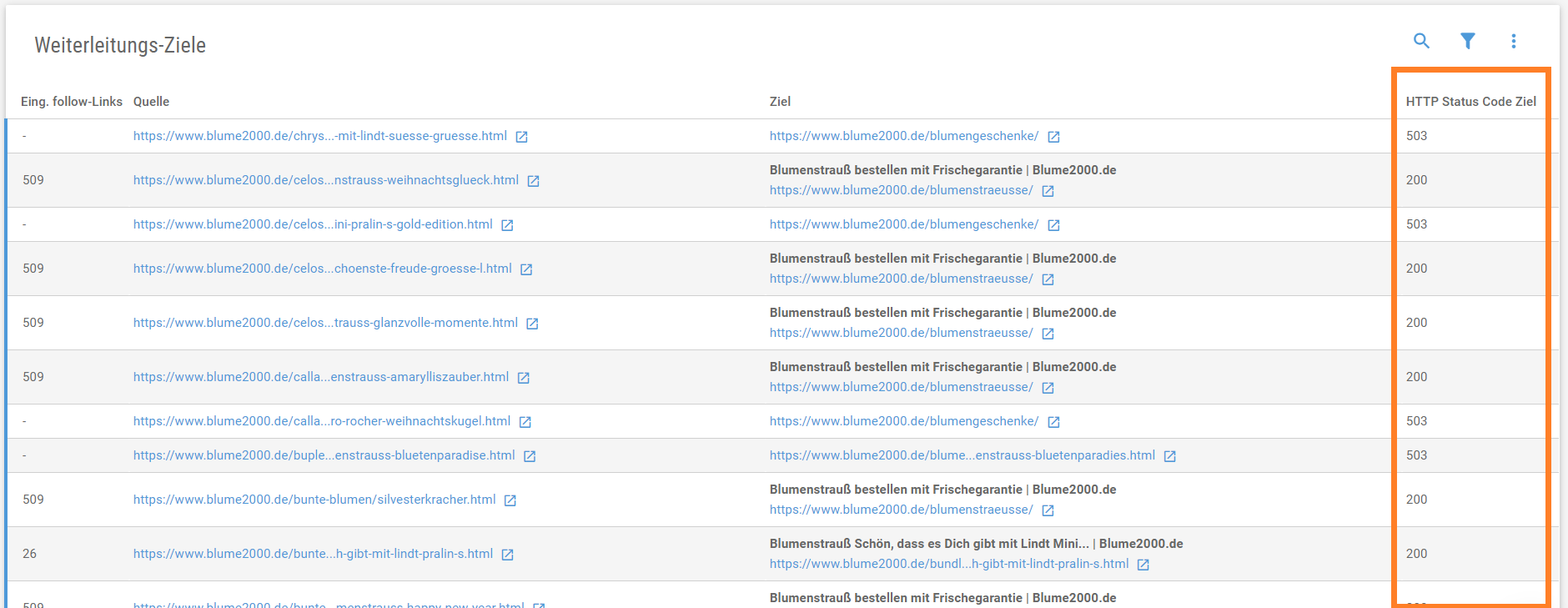Open external icon for blume...bluetenparadies.html target
The height and width of the screenshot is (608, 1568).
(1169, 456)
